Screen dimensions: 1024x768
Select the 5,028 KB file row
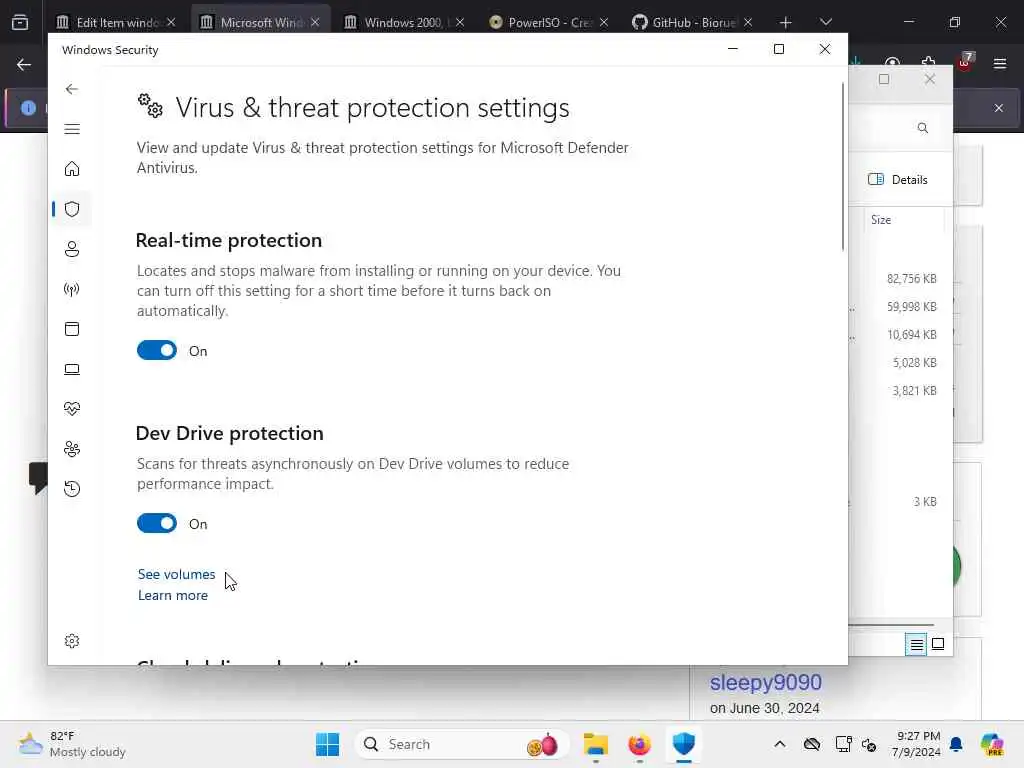pos(914,363)
